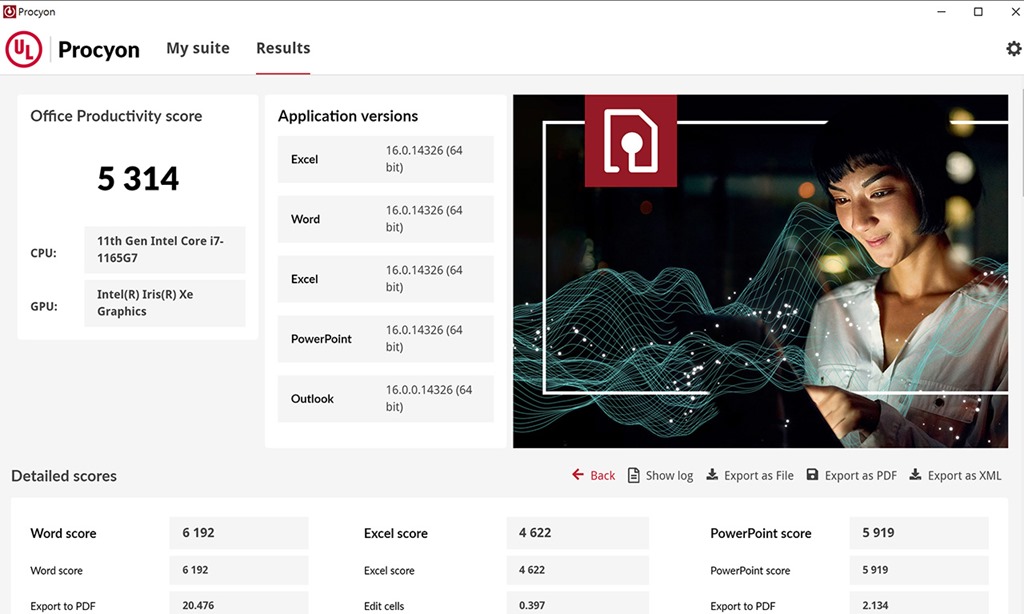This screenshot has width=1024, height=614.
Task: Switch to the My suite tab
Action: (x=198, y=48)
